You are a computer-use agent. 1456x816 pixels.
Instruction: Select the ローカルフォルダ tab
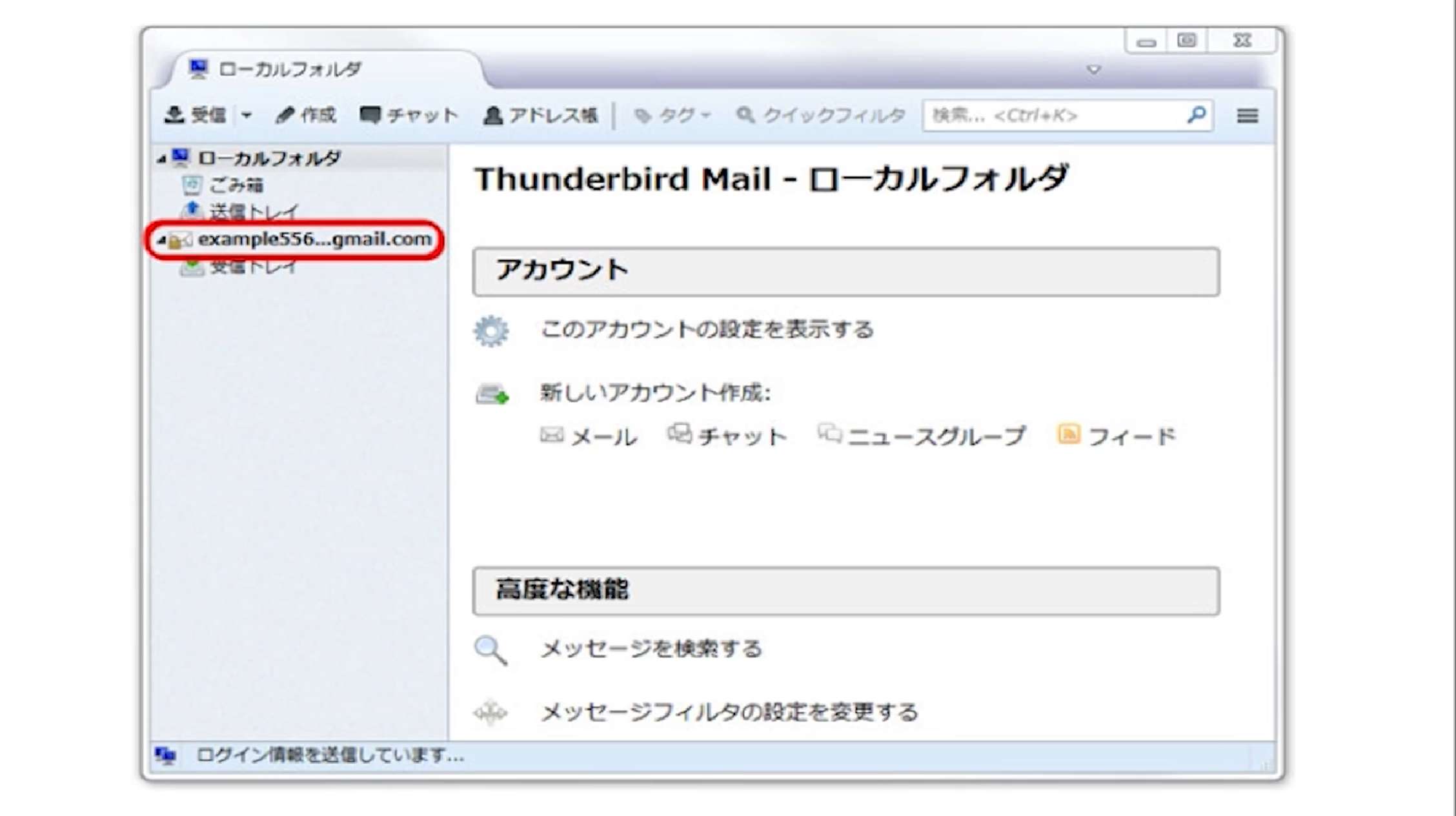[326, 69]
